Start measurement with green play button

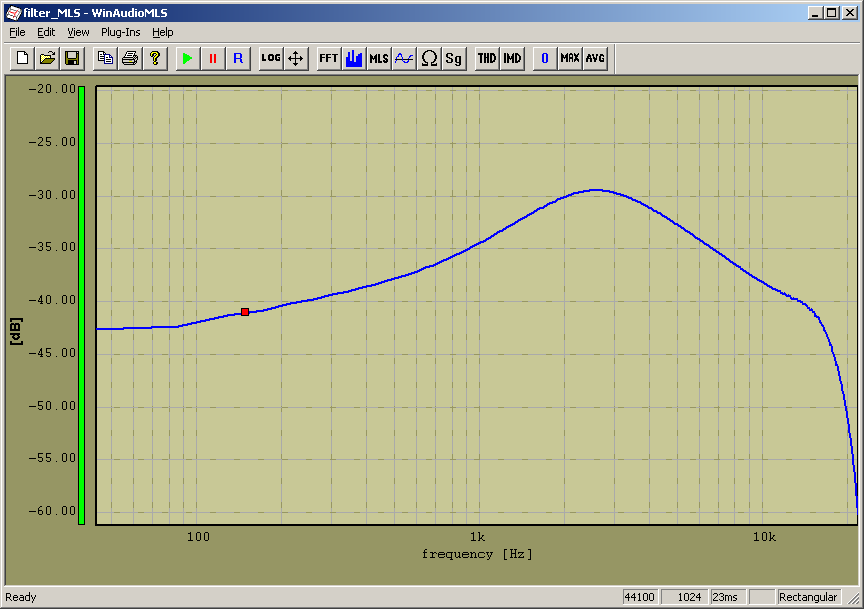pos(188,58)
